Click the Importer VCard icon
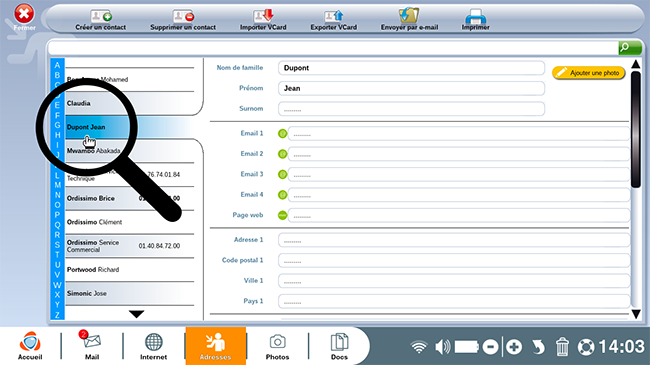650x365 pixels. coord(263,16)
